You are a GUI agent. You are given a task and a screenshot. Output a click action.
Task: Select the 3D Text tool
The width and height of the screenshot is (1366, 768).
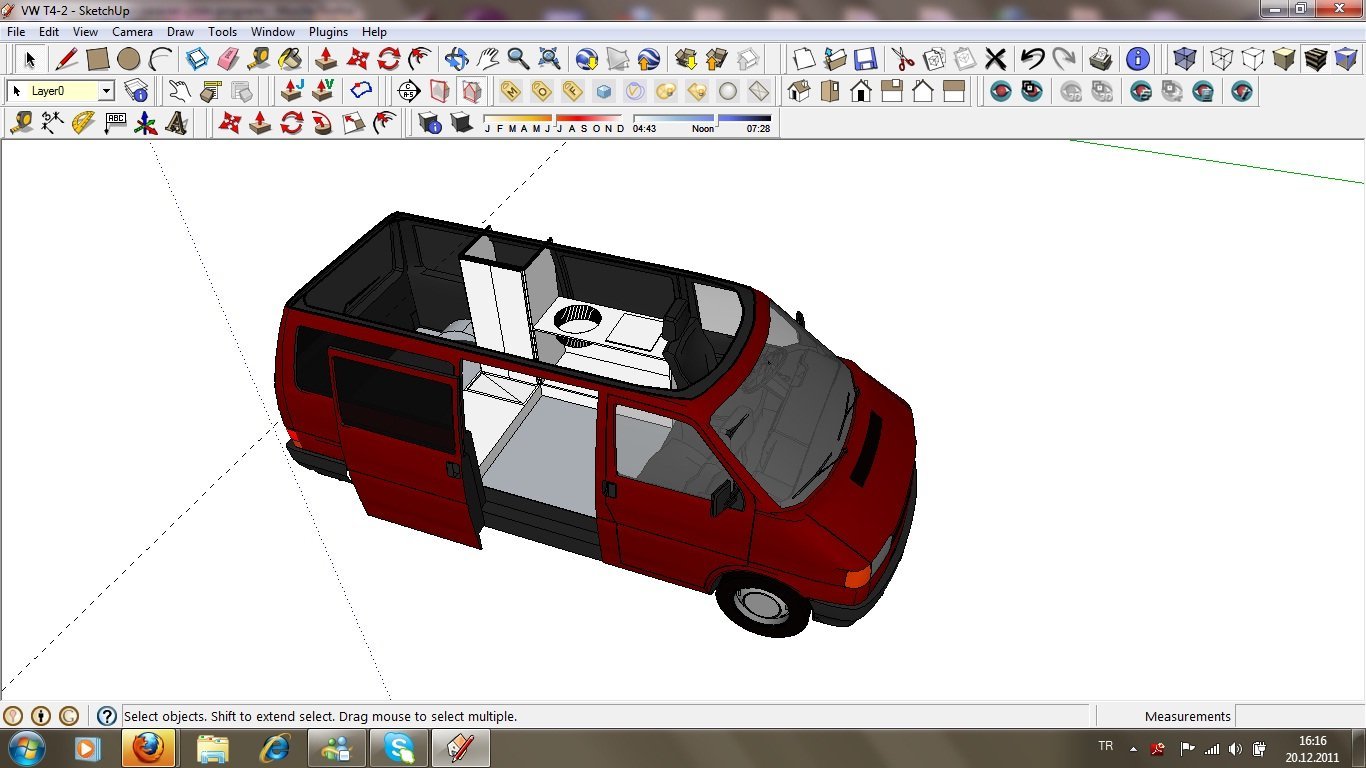177,123
